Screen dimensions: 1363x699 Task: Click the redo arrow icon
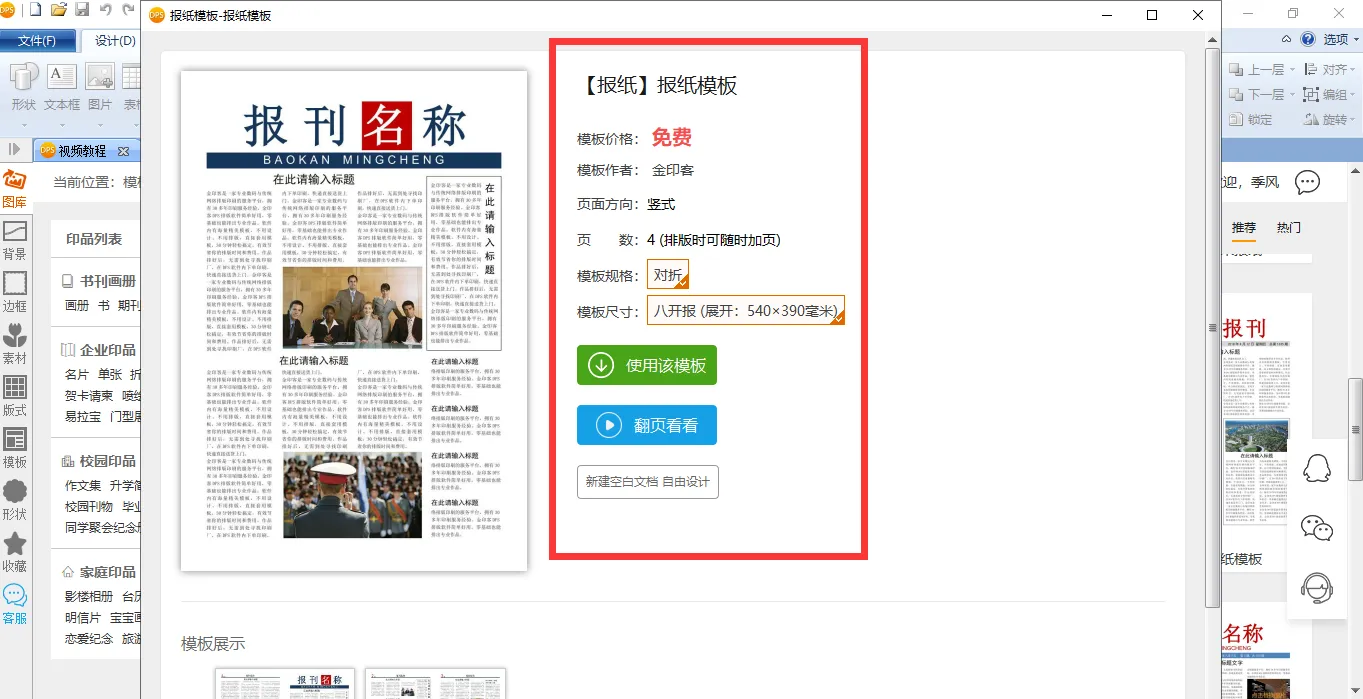click(128, 10)
